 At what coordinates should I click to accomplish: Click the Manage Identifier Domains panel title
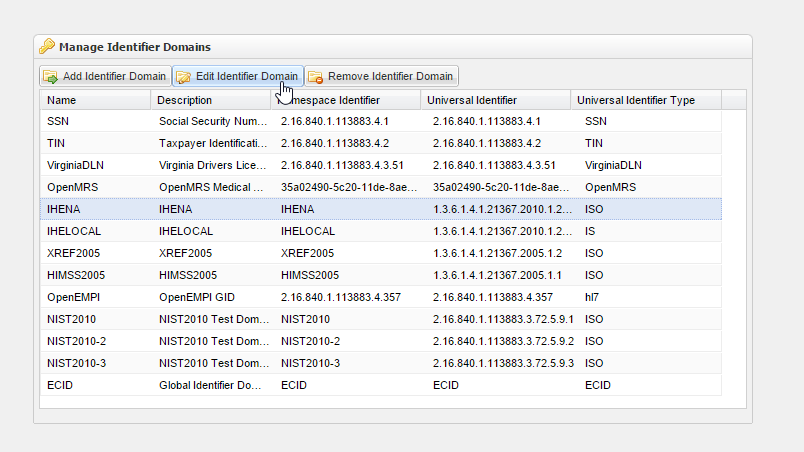135,47
